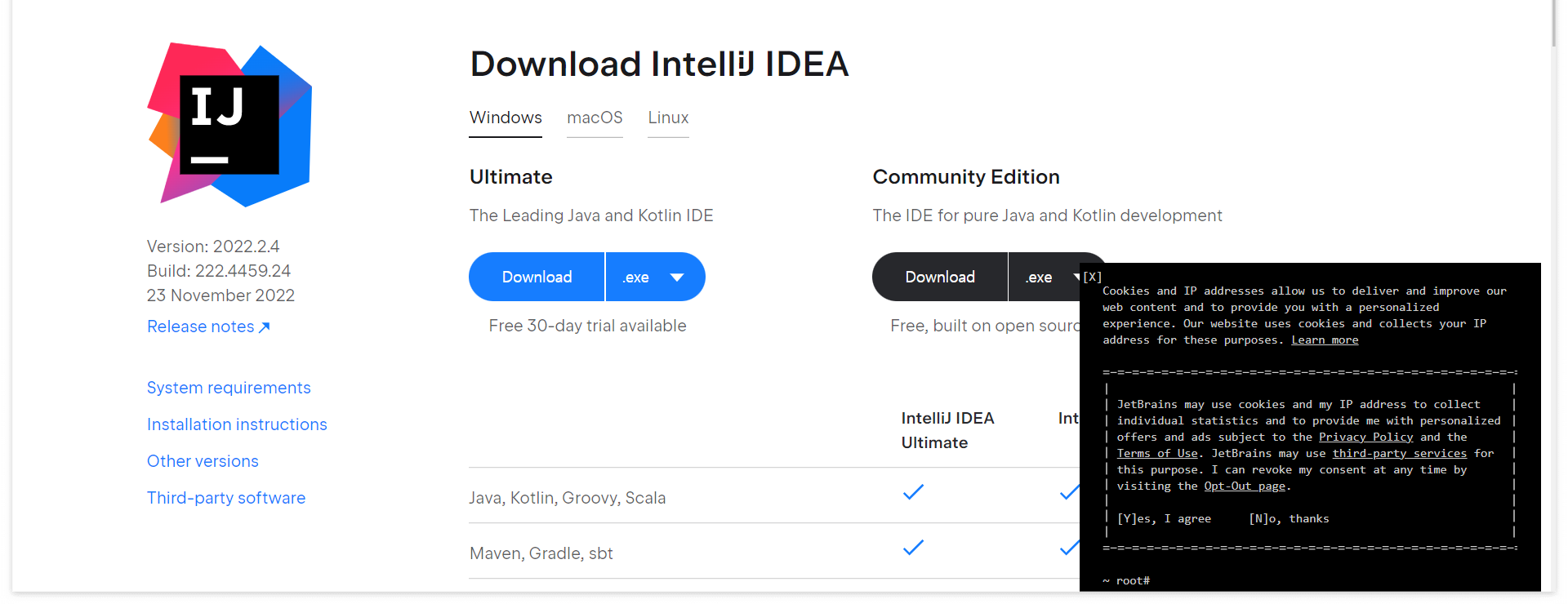
Task: Click '23 November 2022' date text
Action: point(220,295)
